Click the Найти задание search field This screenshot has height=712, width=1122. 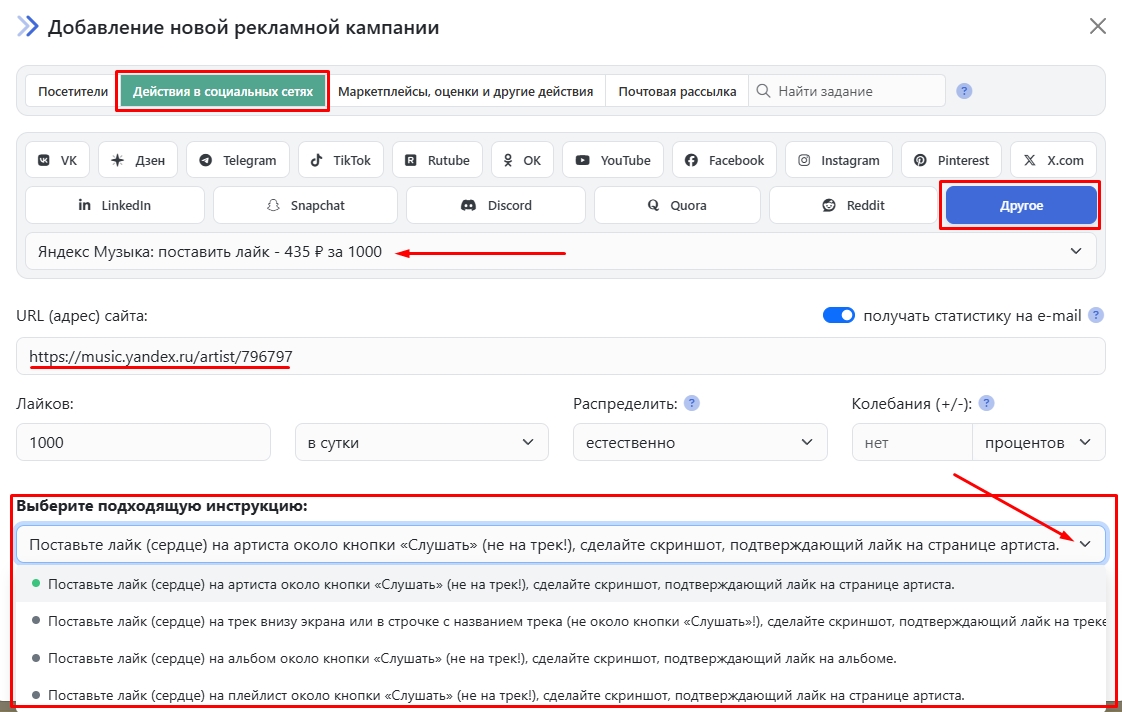[855, 91]
